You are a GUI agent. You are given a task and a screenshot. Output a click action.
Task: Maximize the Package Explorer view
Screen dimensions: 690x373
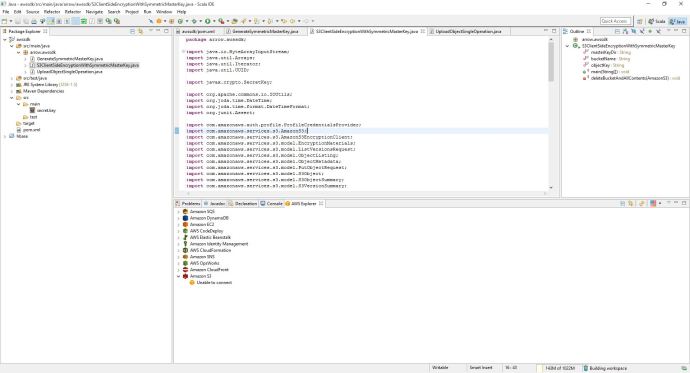[166, 31]
